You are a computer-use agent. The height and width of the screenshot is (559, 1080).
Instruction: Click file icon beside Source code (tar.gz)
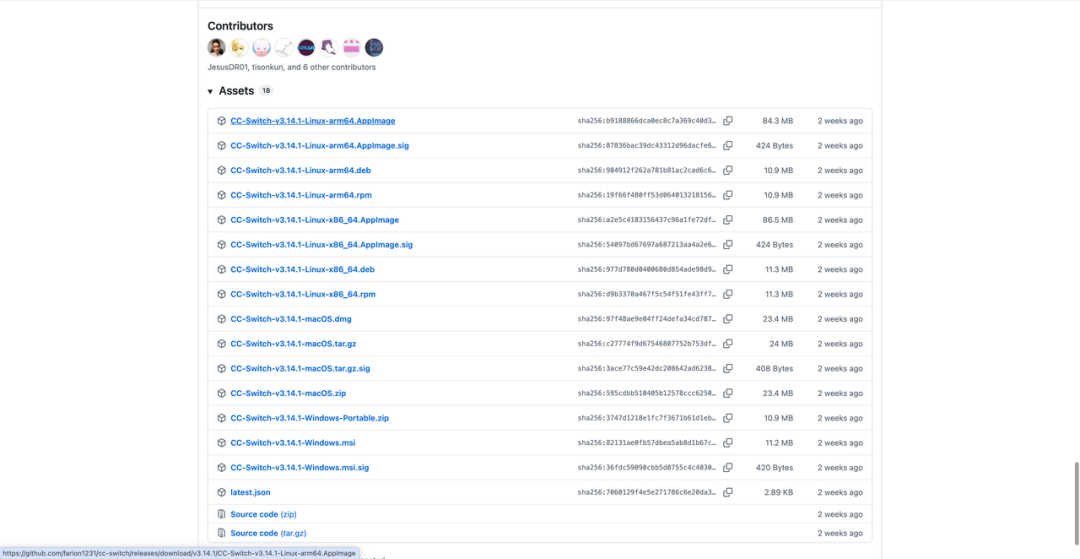pos(222,533)
